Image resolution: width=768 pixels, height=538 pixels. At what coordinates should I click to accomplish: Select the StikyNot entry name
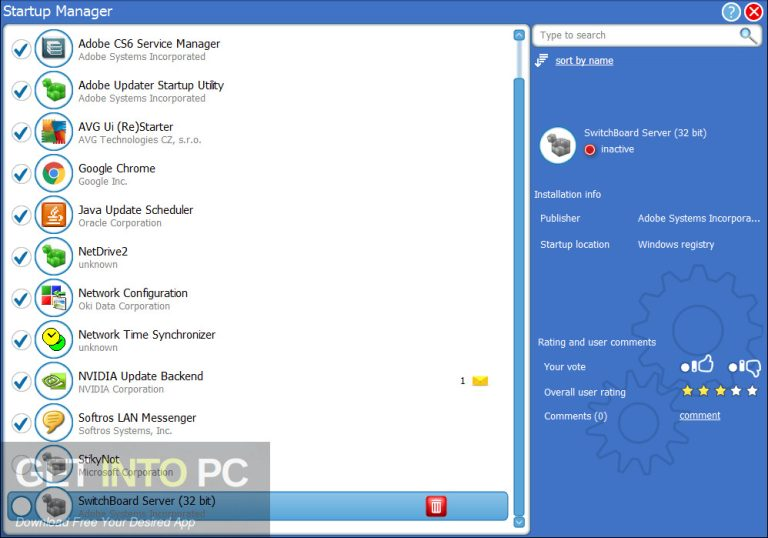(x=98, y=459)
